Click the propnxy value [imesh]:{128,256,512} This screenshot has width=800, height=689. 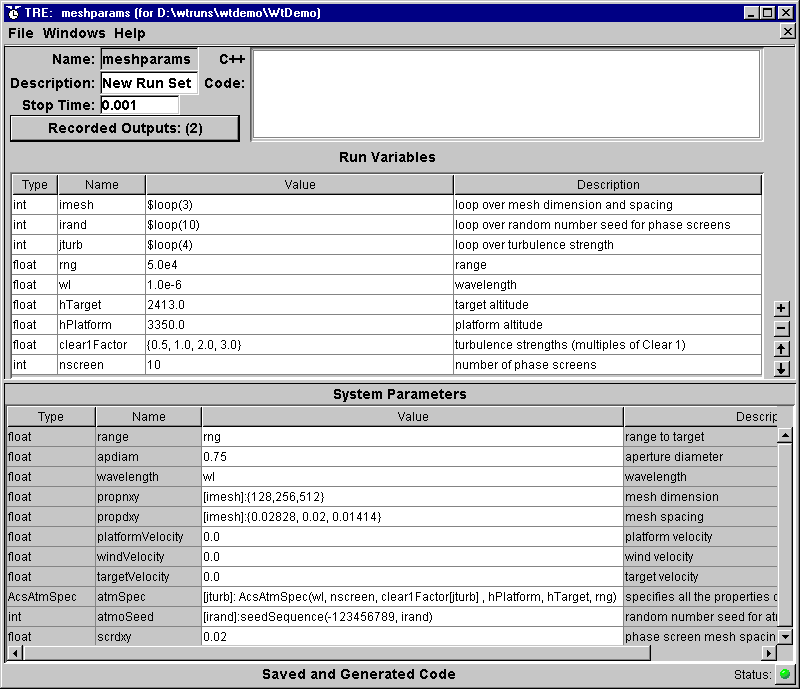412,497
